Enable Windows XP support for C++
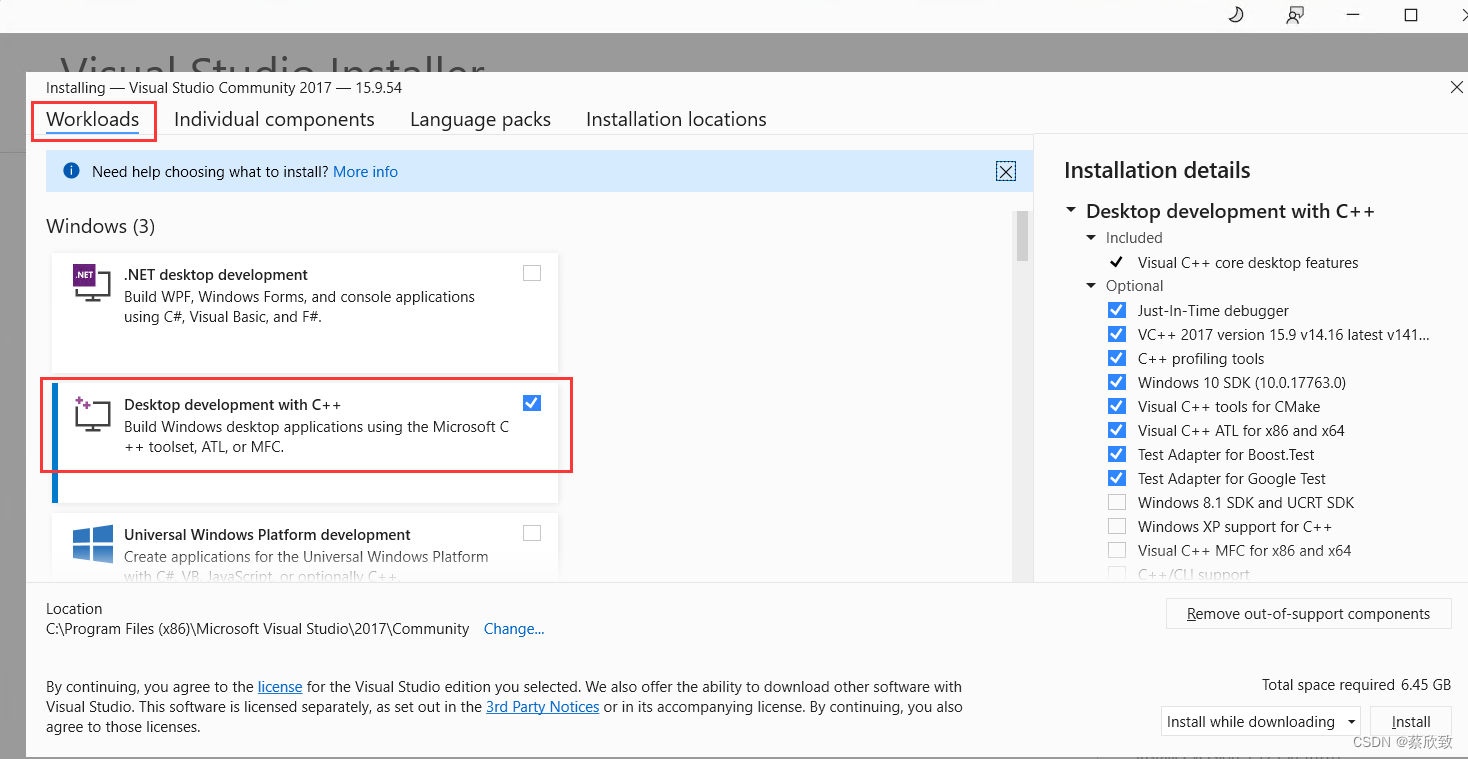 click(x=1117, y=526)
